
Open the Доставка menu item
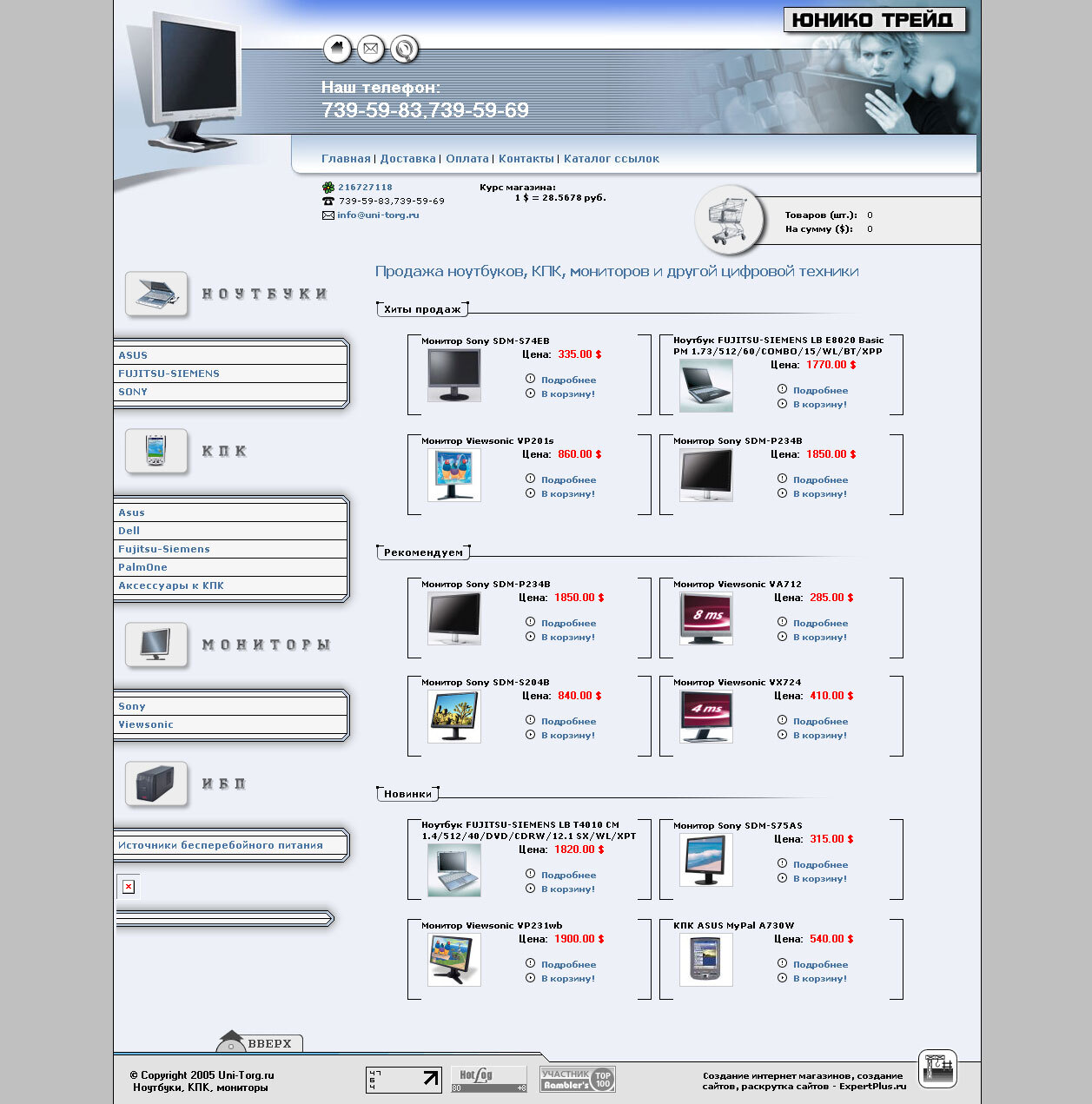click(407, 159)
